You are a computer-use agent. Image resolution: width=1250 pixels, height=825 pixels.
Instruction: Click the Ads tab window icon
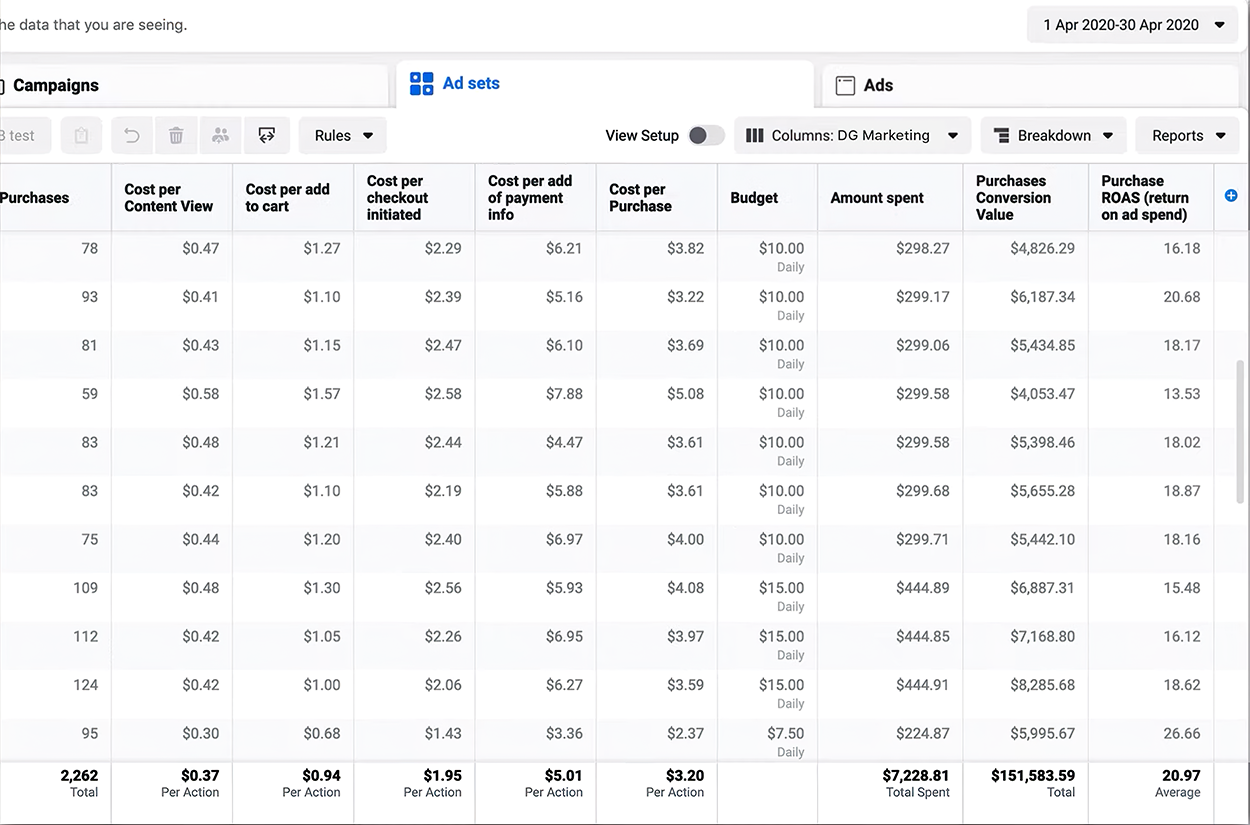(x=845, y=86)
